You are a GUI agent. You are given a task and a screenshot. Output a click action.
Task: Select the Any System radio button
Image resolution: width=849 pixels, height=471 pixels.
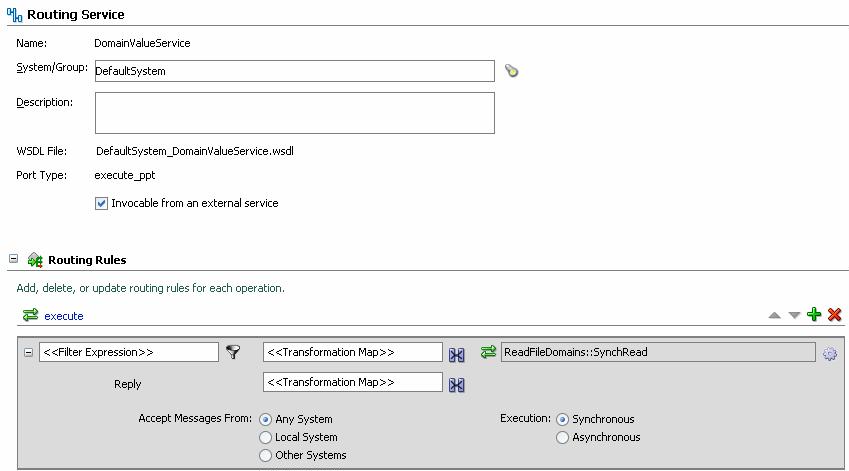[265, 419]
